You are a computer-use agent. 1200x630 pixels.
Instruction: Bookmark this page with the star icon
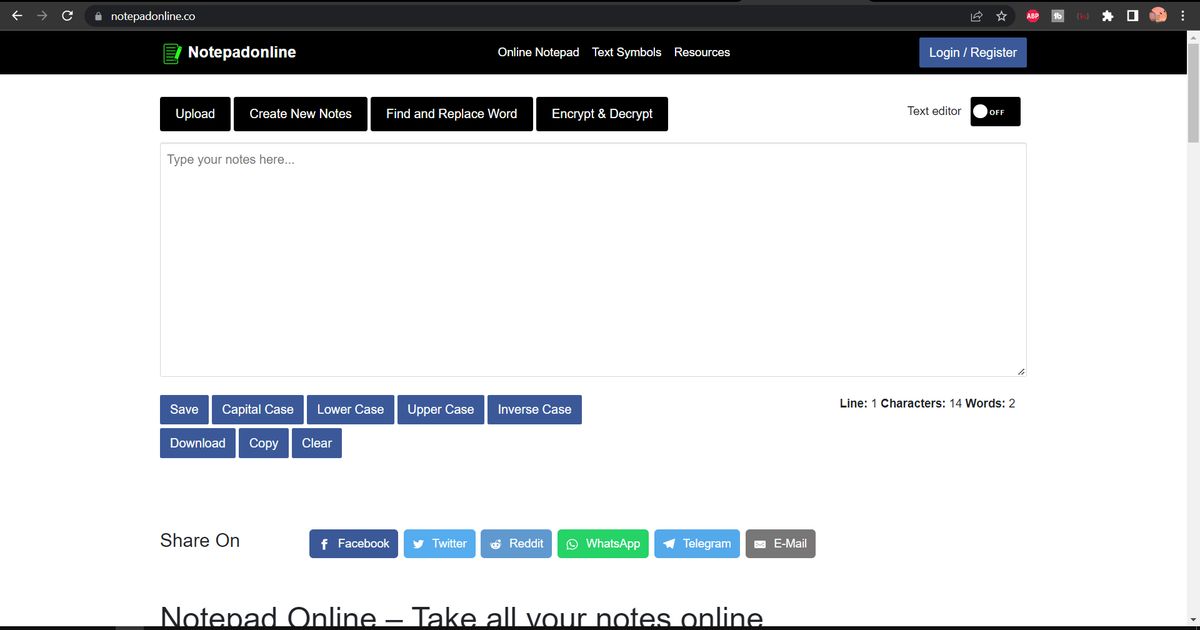[x=1001, y=16]
